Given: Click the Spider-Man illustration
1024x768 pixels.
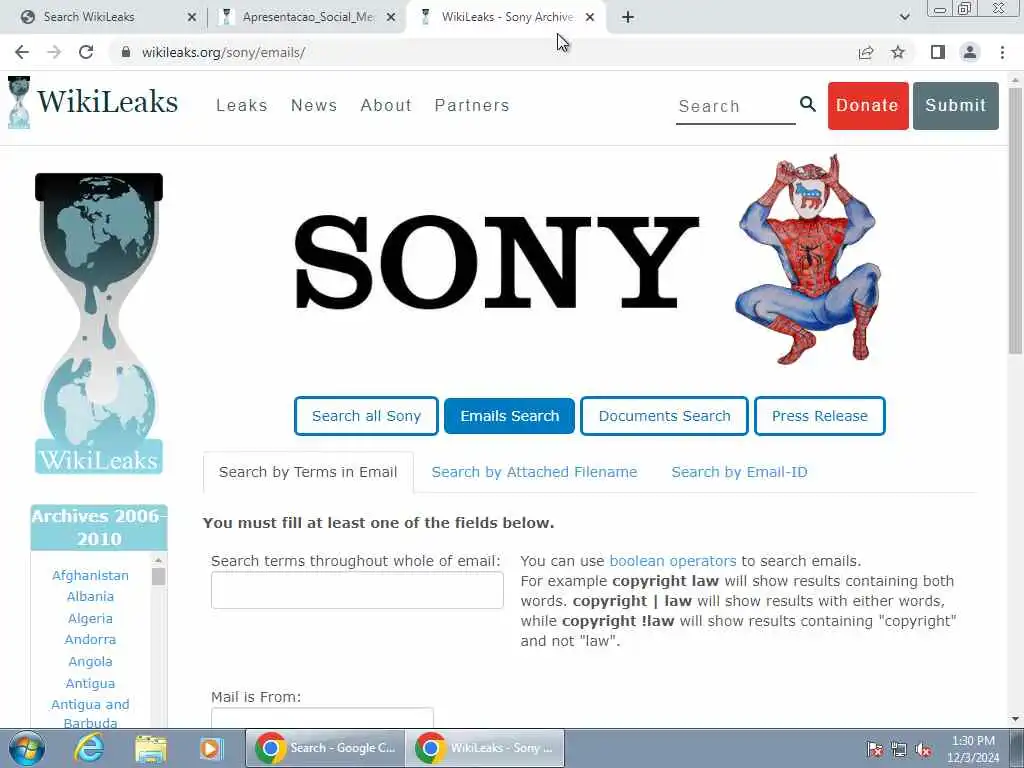Looking at the screenshot, I should (808, 259).
